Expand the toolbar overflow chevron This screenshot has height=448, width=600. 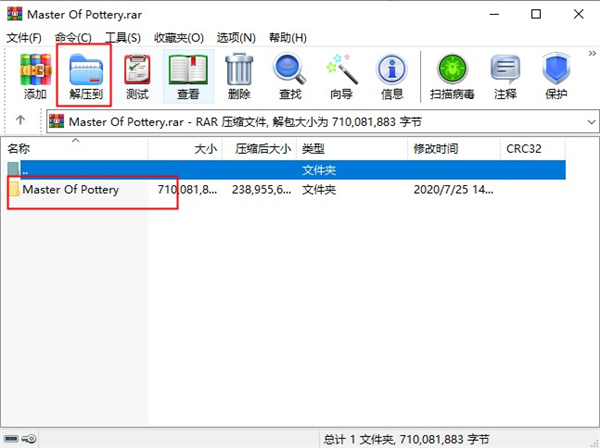coord(592,54)
